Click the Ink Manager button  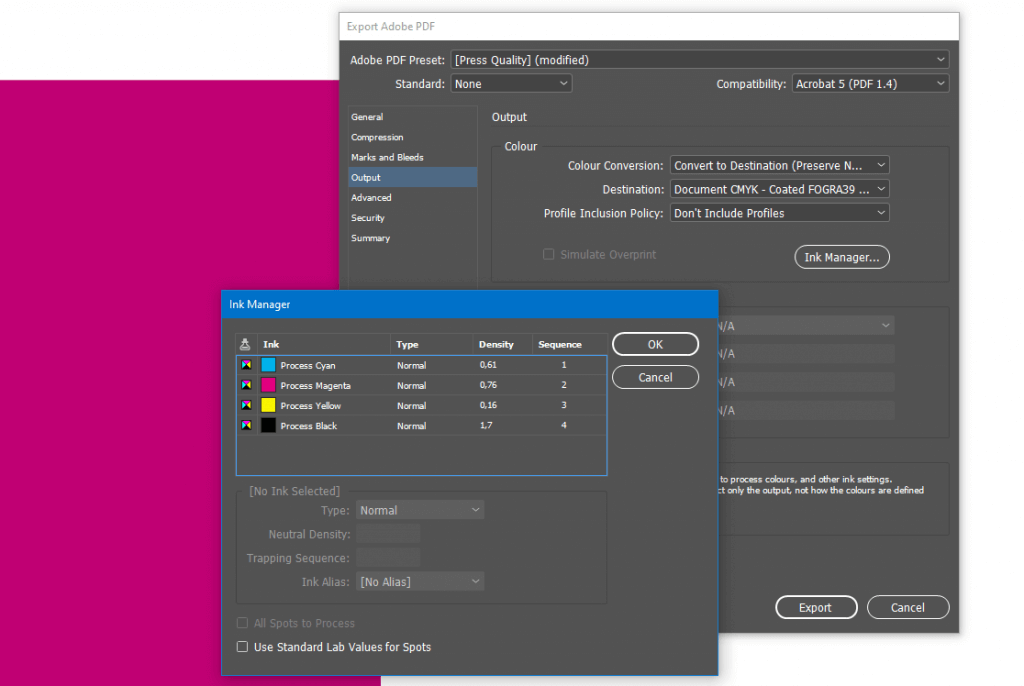[x=841, y=257]
